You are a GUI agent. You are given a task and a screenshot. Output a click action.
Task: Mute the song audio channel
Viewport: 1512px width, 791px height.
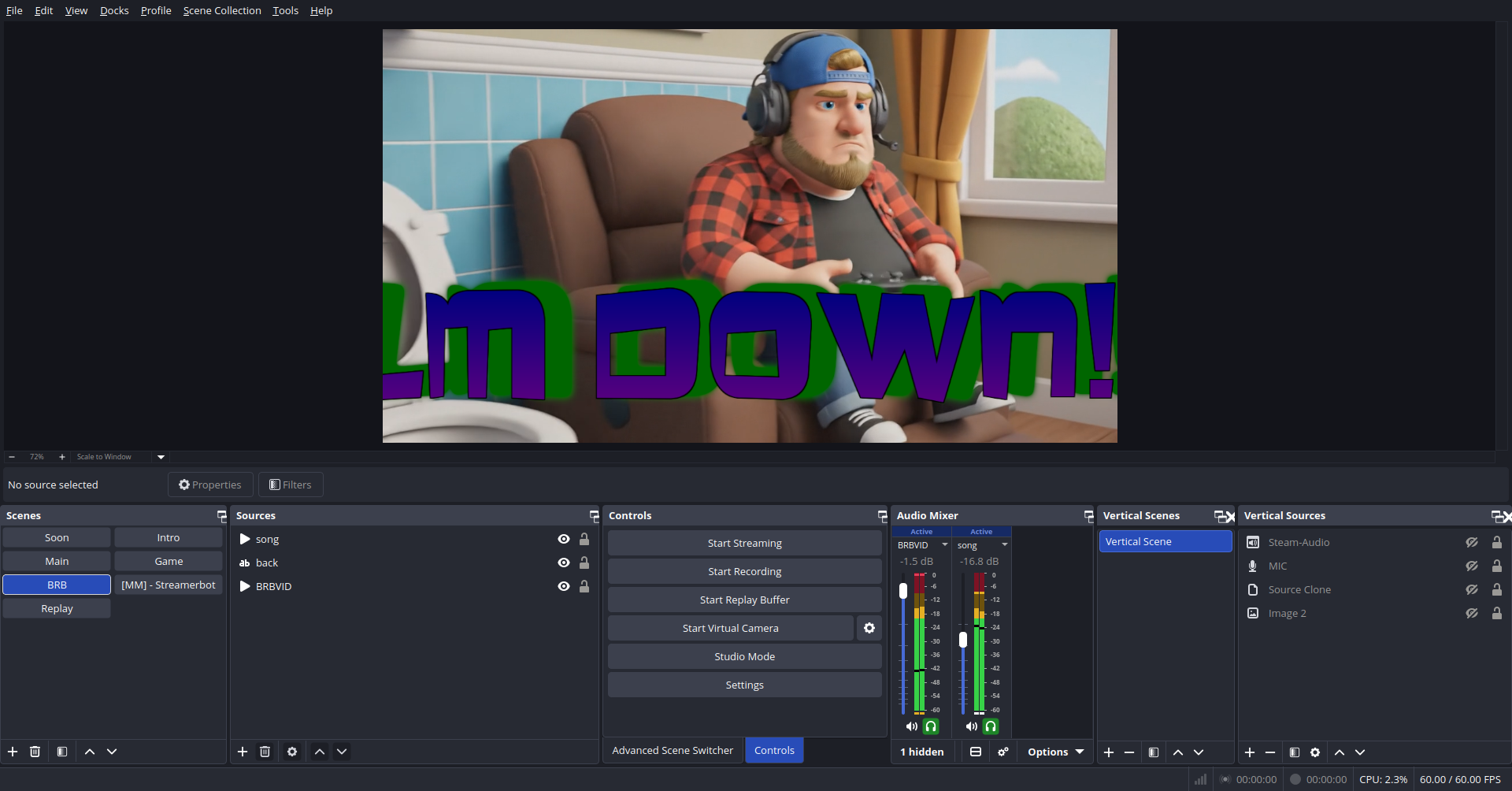[x=972, y=726]
